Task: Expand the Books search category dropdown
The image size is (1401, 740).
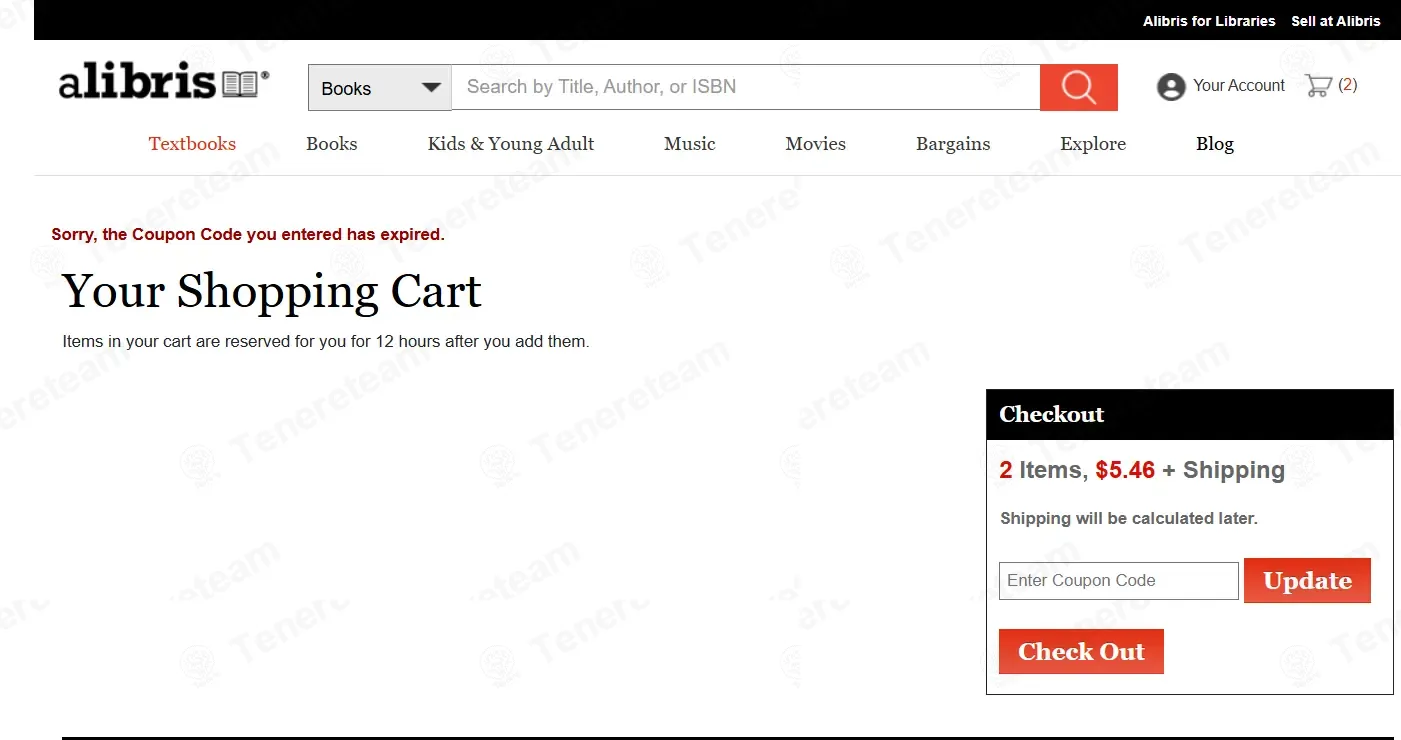Action: coord(380,88)
